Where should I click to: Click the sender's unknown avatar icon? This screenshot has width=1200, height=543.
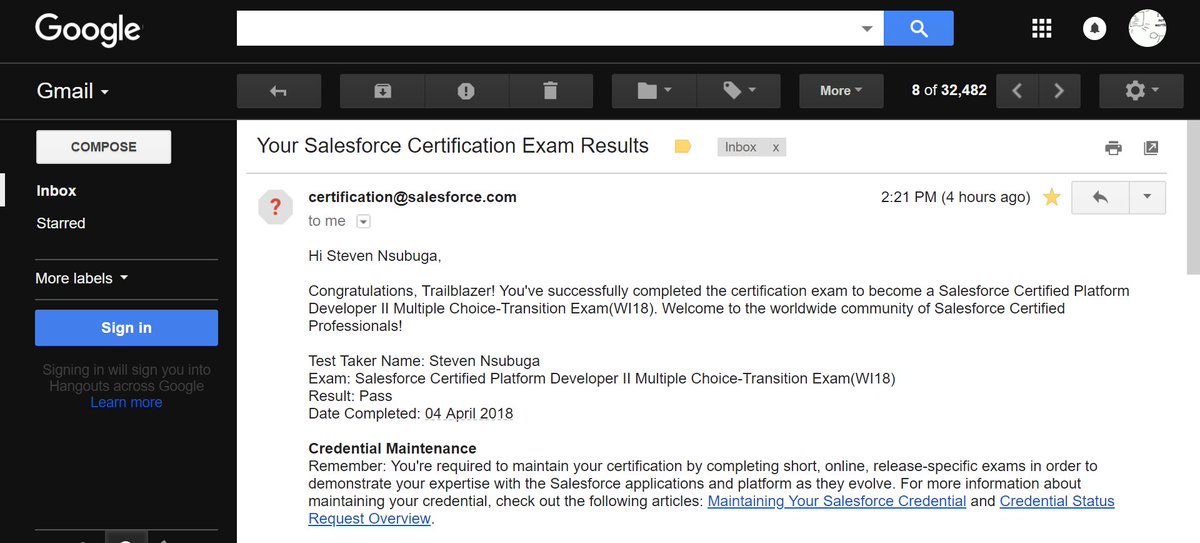point(275,207)
